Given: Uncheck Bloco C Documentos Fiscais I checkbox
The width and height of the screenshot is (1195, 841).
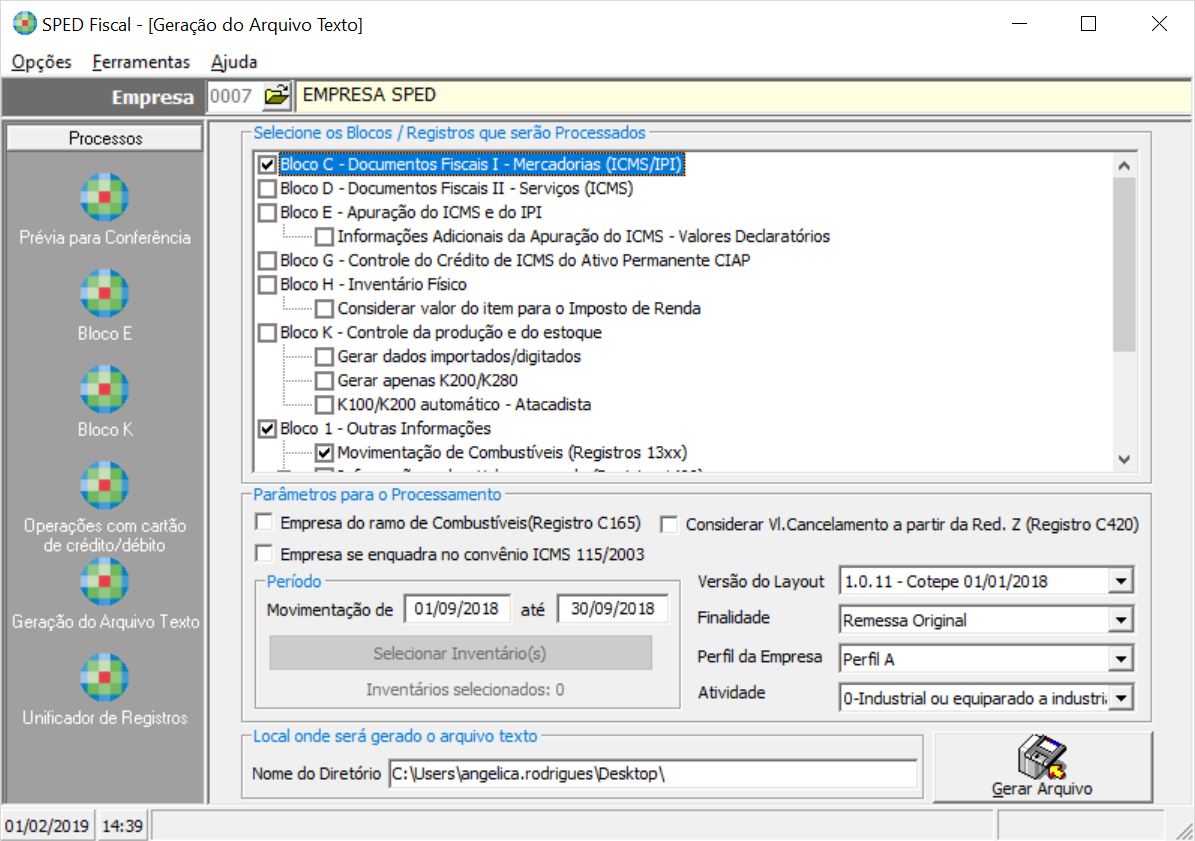Looking at the screenshot, I should click(268, 165).
